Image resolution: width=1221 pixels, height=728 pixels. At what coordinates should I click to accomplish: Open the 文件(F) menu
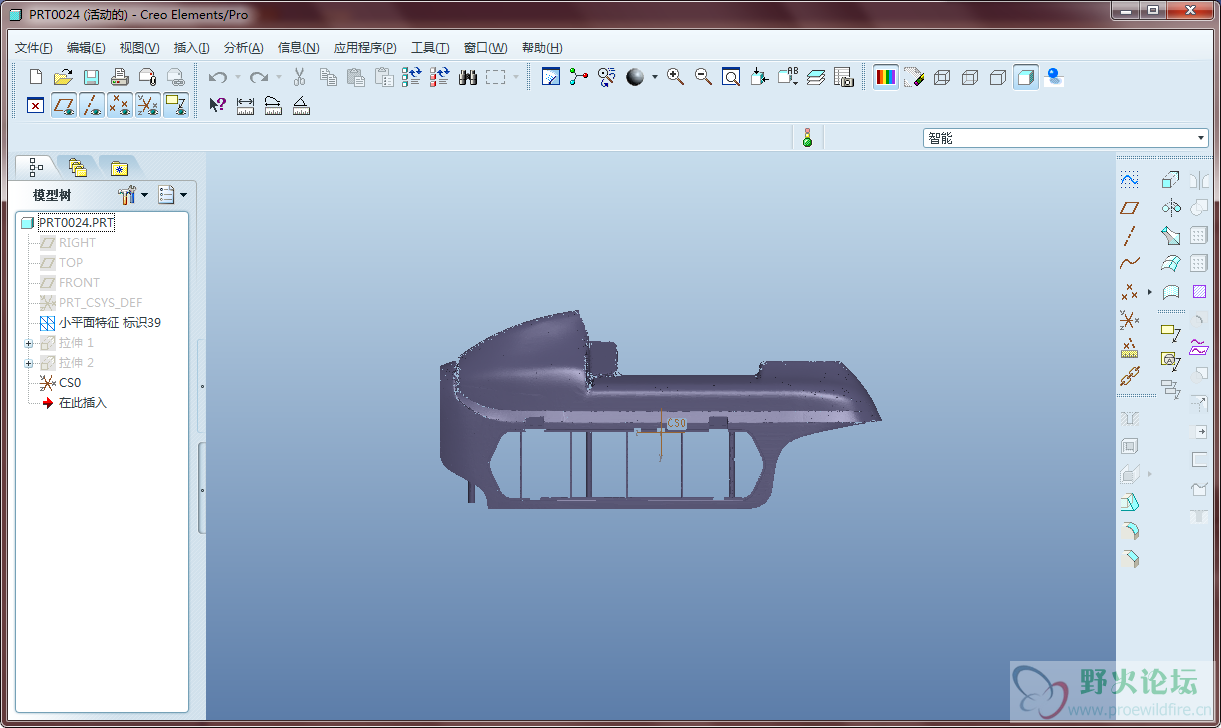[x=34, y=48]
